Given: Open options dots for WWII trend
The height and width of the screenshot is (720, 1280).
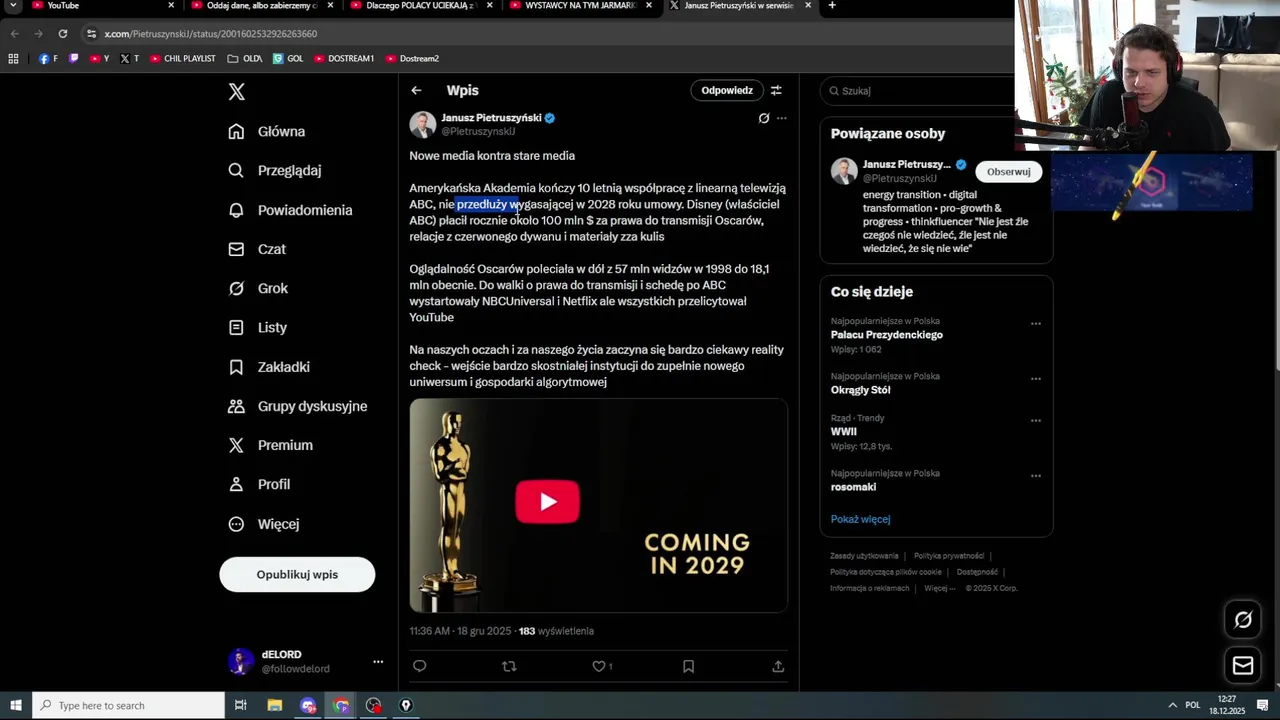Looking at the screenshot, I should click(x=1036, y=420).
